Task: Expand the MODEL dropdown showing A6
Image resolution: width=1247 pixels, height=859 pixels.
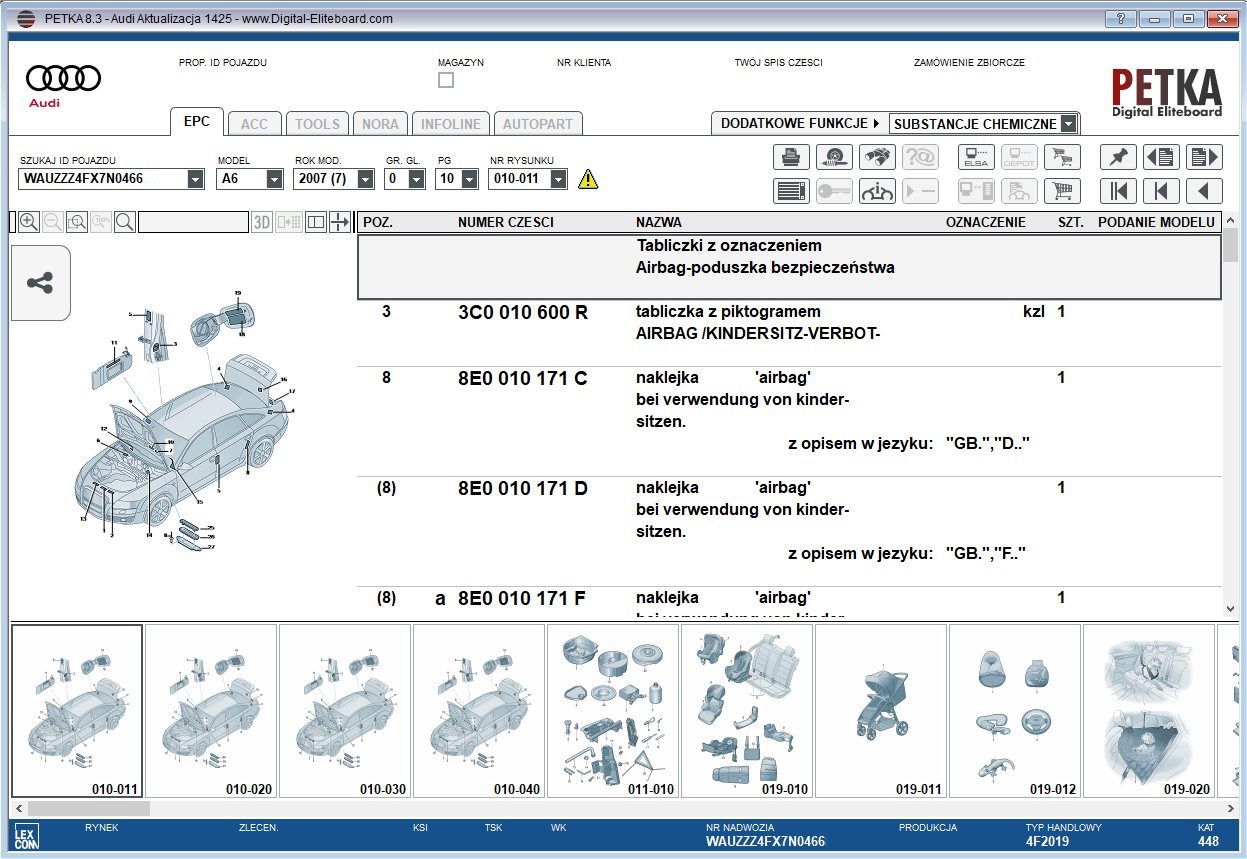Action: click(x=274, y=179)
